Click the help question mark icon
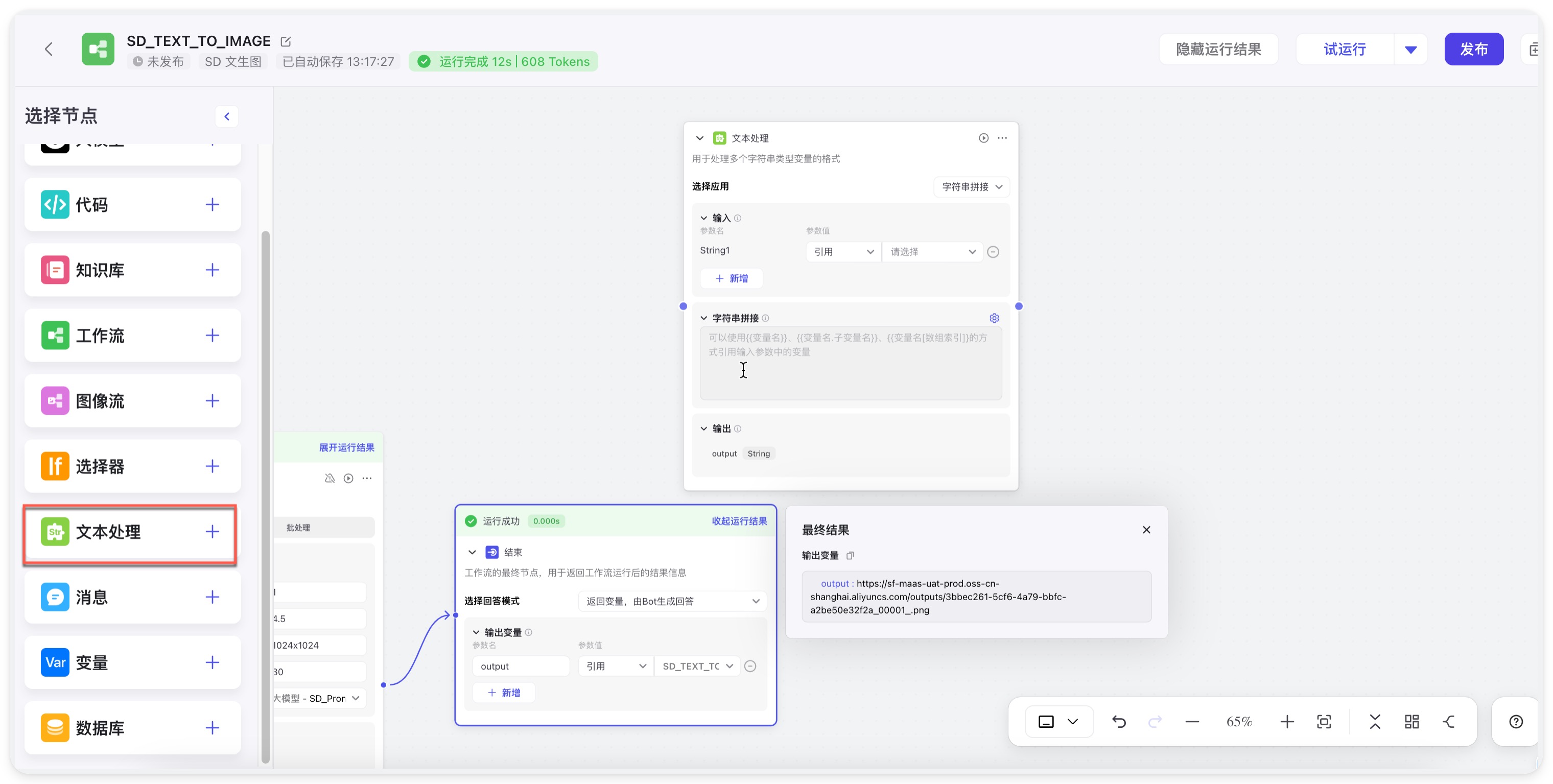This screenshot has height=784, width=1553. click(x=1516, y=721)
